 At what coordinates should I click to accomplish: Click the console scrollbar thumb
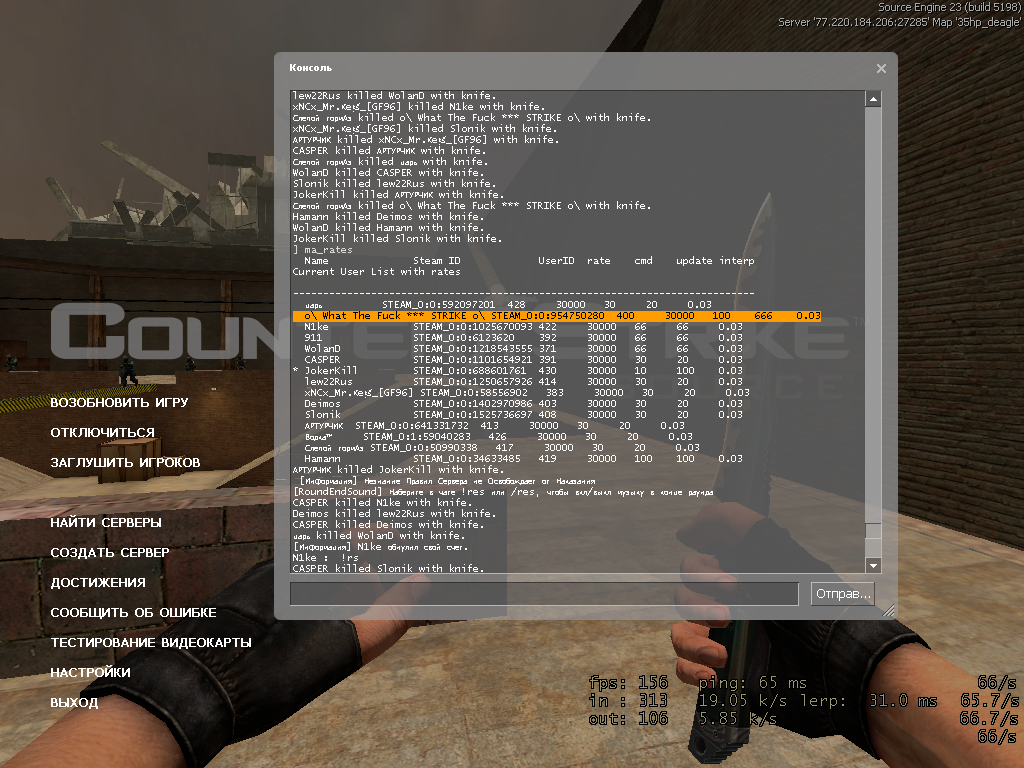pyautogui.click(x=873, y=530)
